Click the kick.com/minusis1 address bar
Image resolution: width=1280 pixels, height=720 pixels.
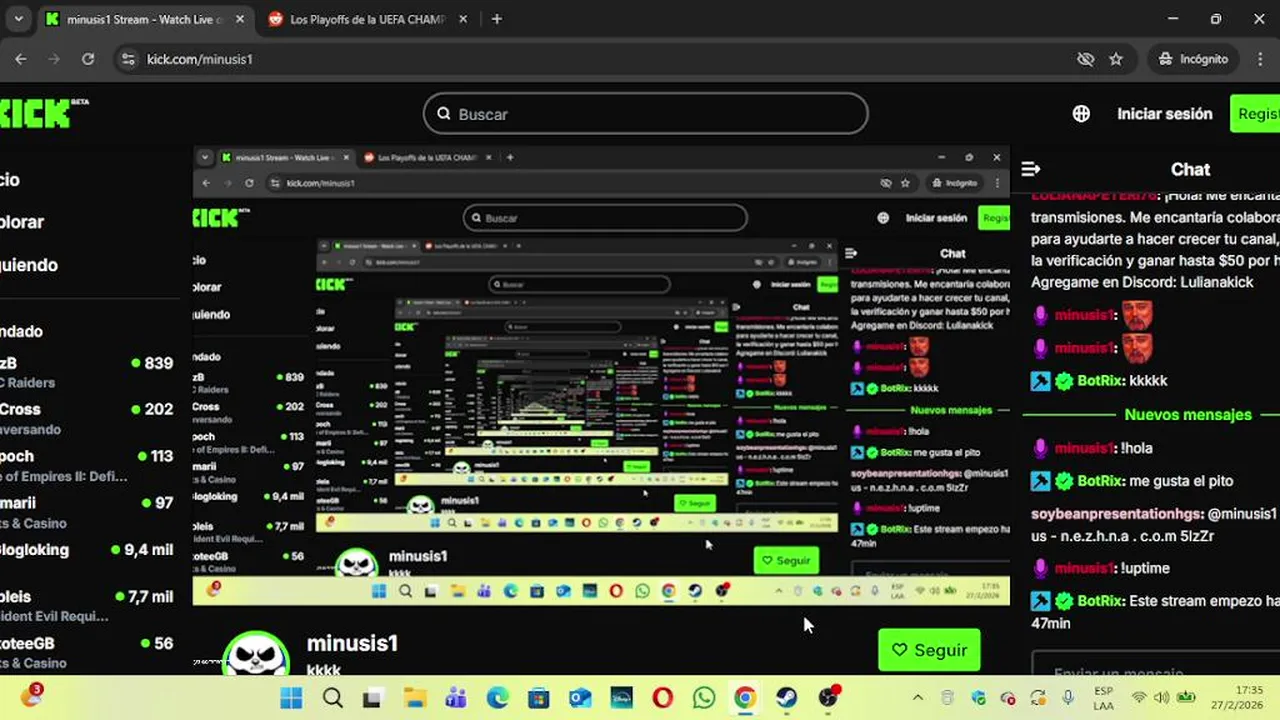click(600, 59)
